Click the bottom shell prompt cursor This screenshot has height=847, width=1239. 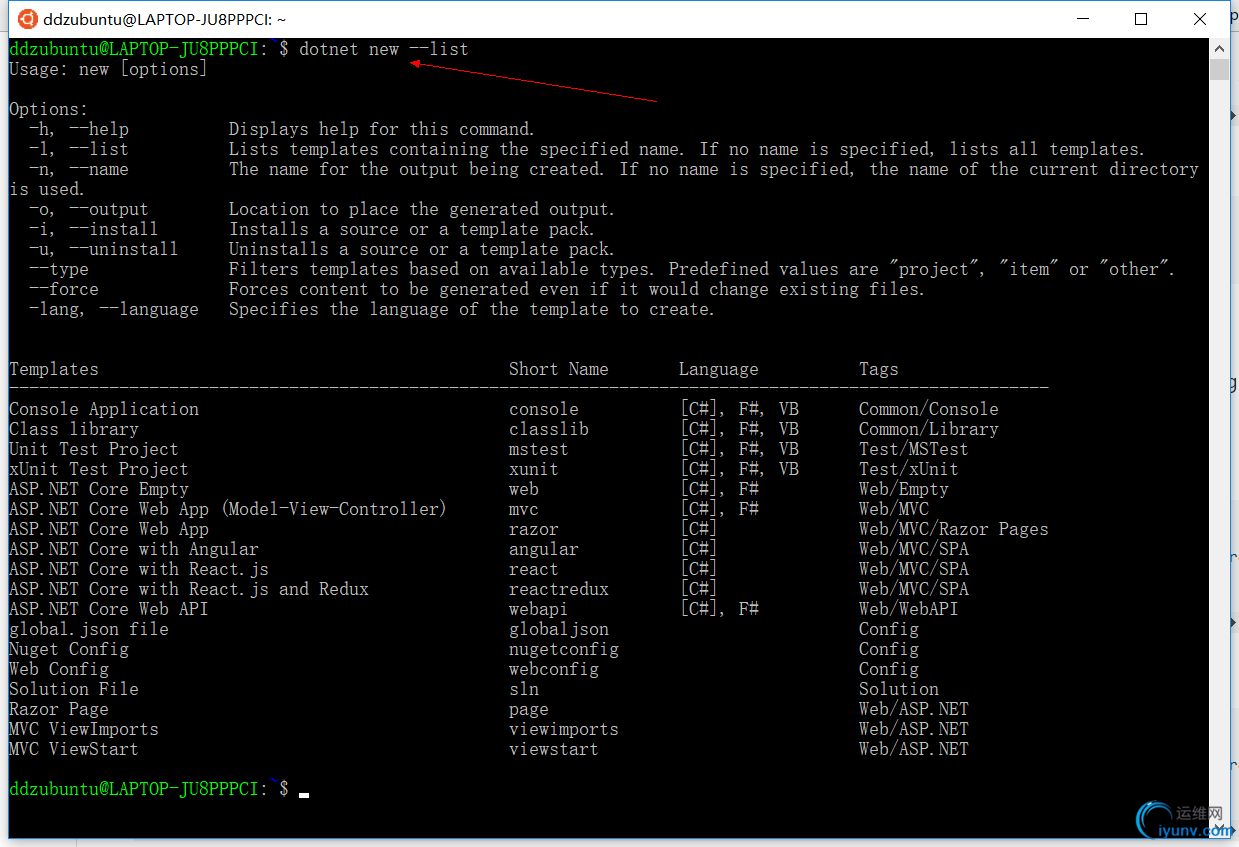point(304,794)
